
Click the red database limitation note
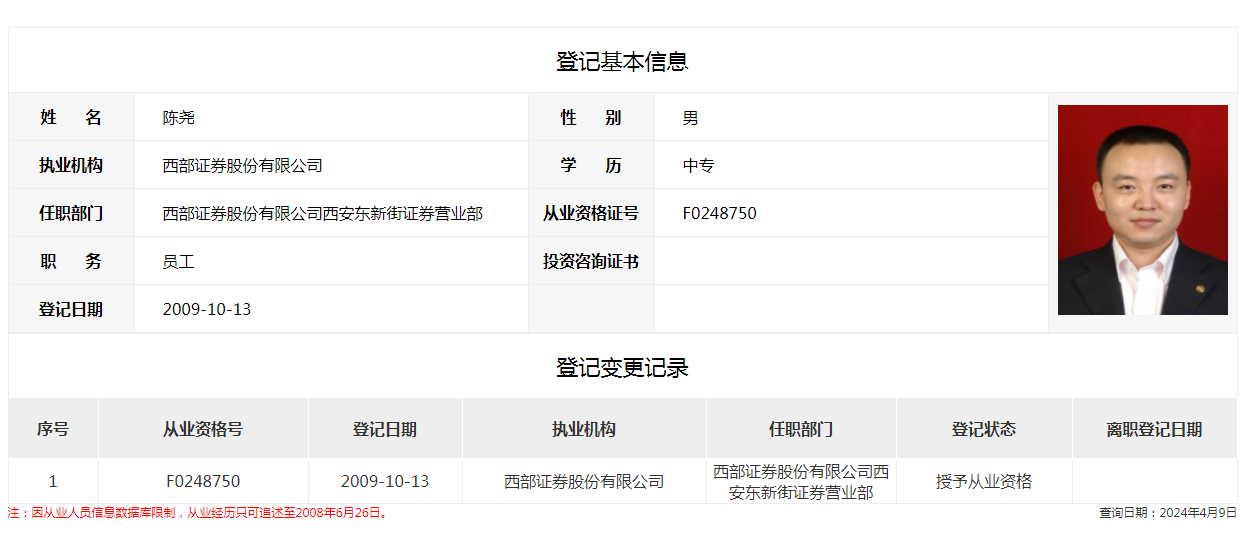click(x=198, y=513)
